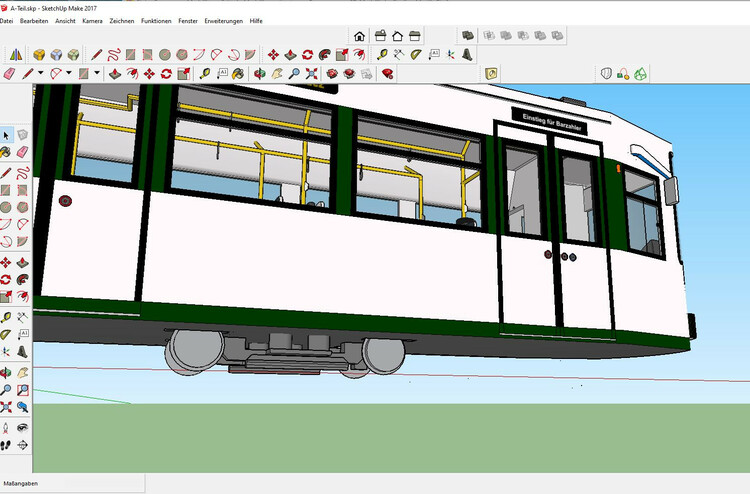The width and height of the screenshot is (750, 494).
Task: Open the Extension Warehouse
Action: point(349,74)
